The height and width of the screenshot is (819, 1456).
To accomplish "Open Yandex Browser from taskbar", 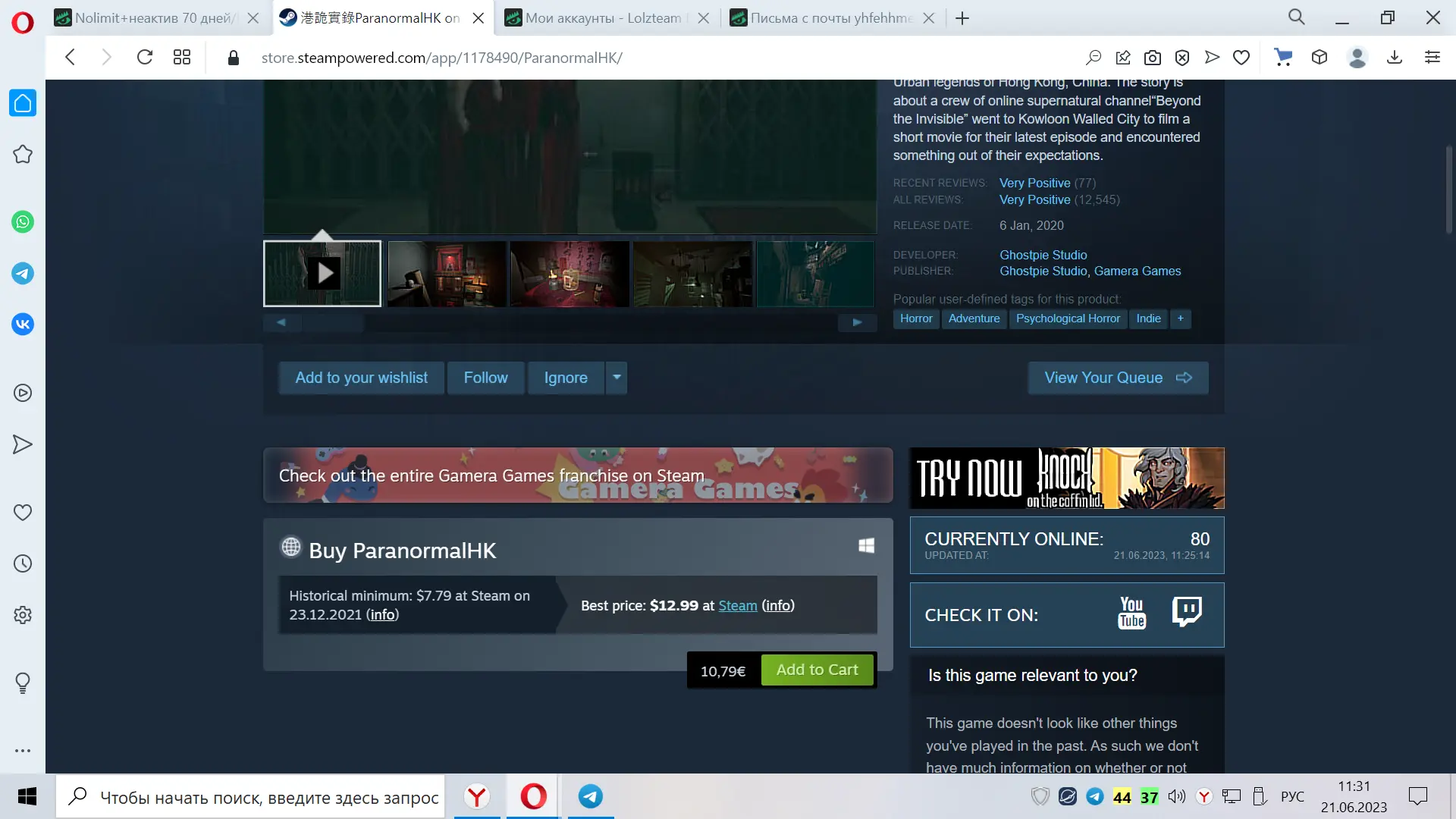I will coord(477,797).
